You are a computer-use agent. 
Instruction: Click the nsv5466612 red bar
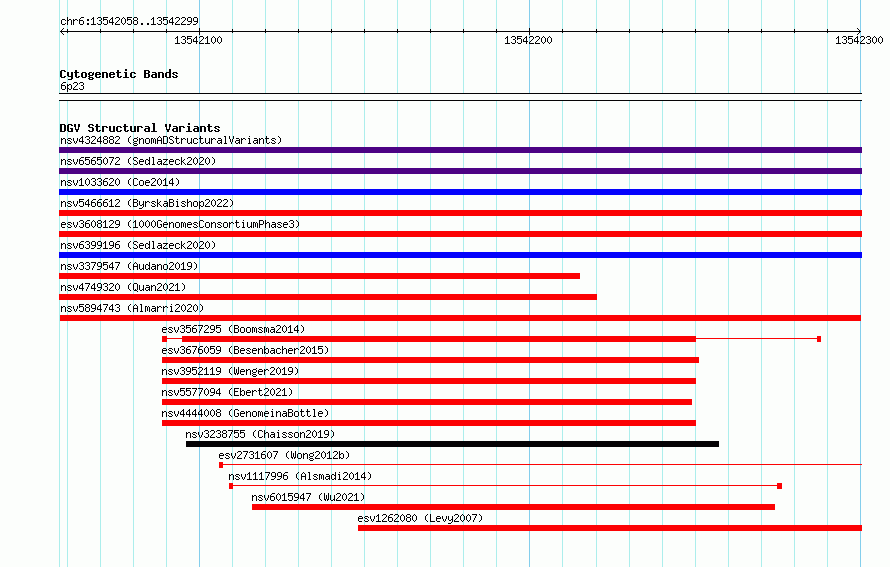click(x=460, y=213)
